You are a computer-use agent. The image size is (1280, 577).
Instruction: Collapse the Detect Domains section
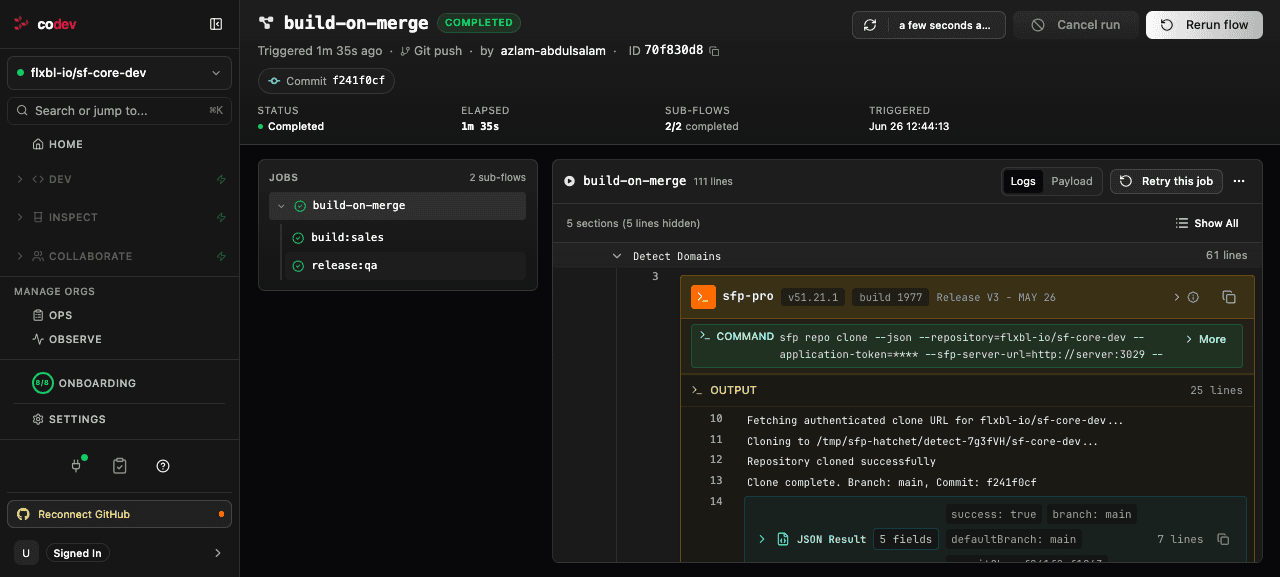point(617,256)
